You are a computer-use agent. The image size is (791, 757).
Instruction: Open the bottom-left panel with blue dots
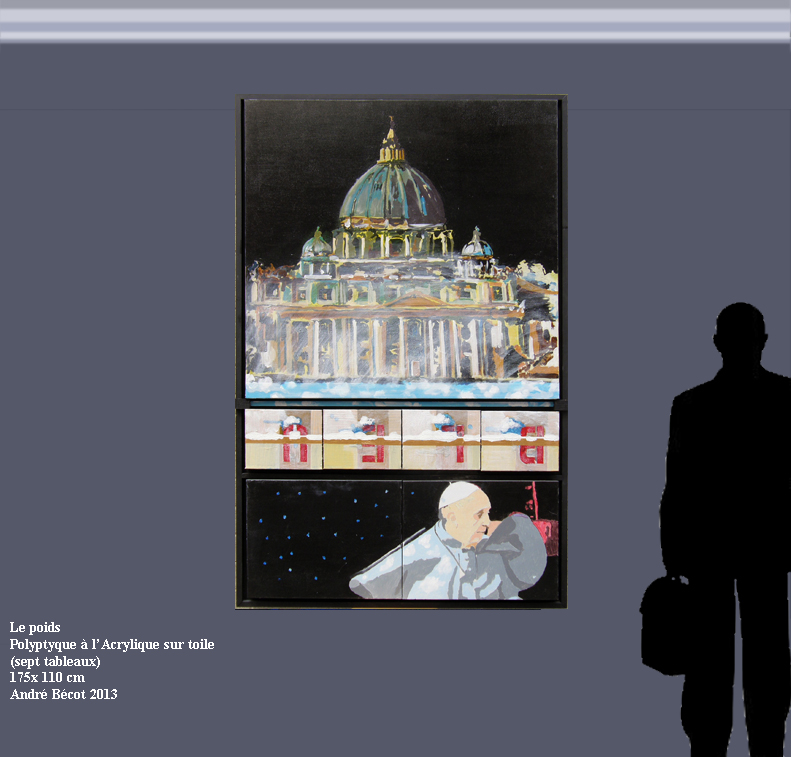(323, 540)
